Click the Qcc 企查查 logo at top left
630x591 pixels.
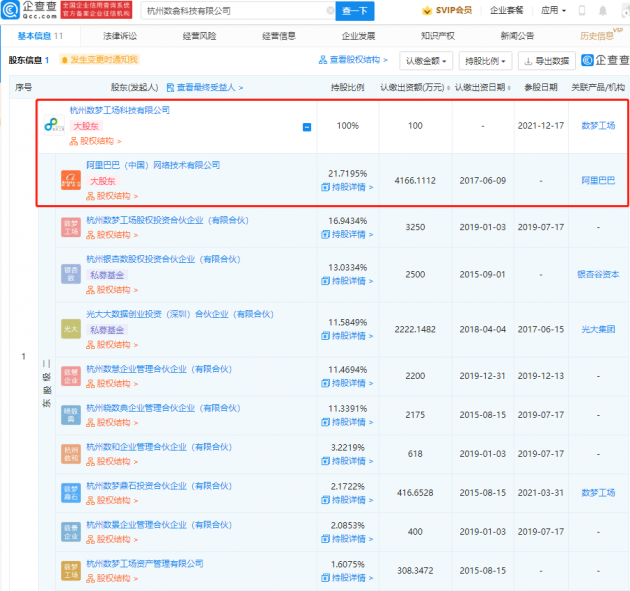[x=28, y=11]
